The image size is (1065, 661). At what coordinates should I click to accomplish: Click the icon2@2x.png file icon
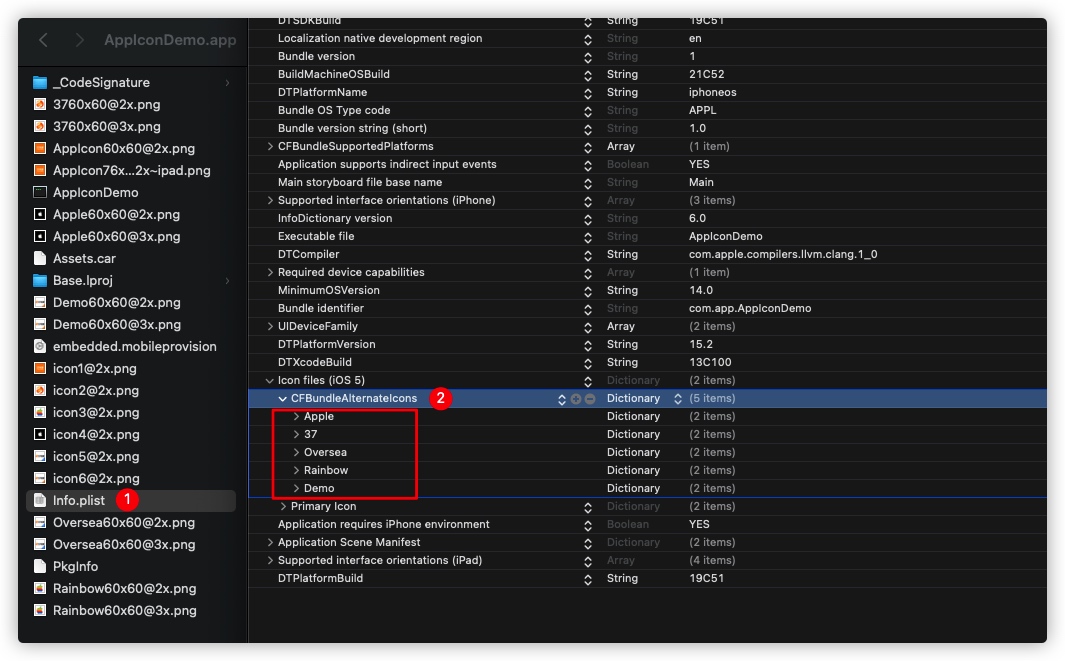click(40, 391)
